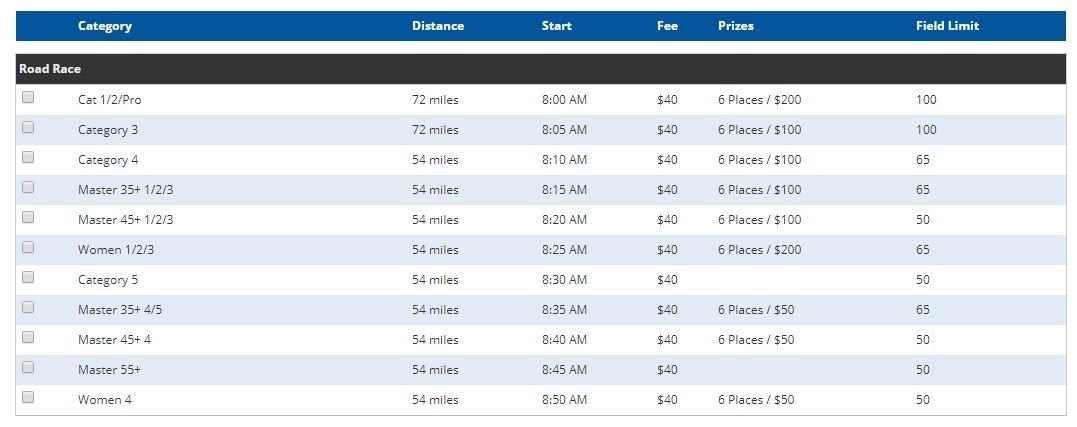Click the Fee column header
This screenshot has width=1077, height=427.
[667, 26]
